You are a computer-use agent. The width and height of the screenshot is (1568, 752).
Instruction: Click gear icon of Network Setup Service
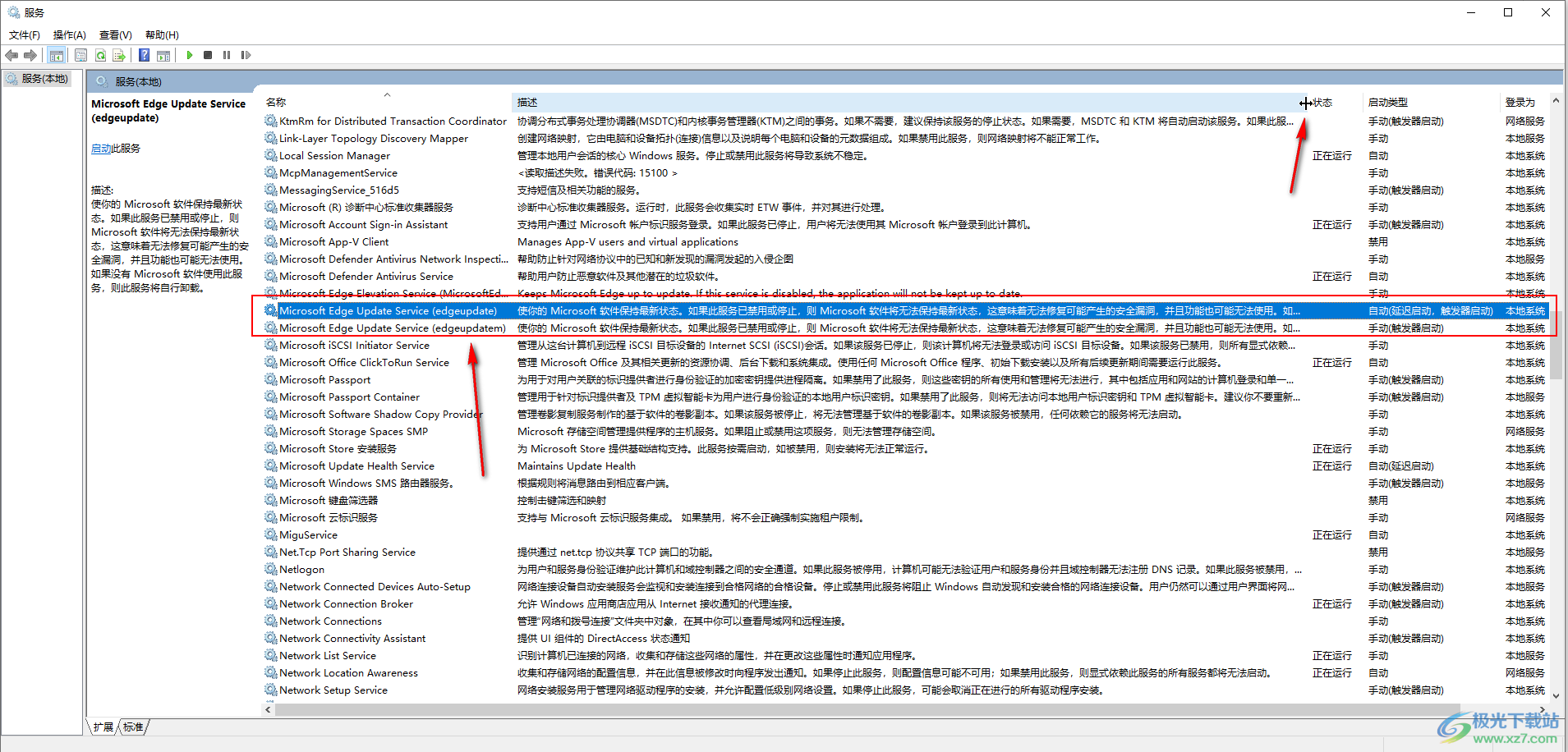coord(270,690)
